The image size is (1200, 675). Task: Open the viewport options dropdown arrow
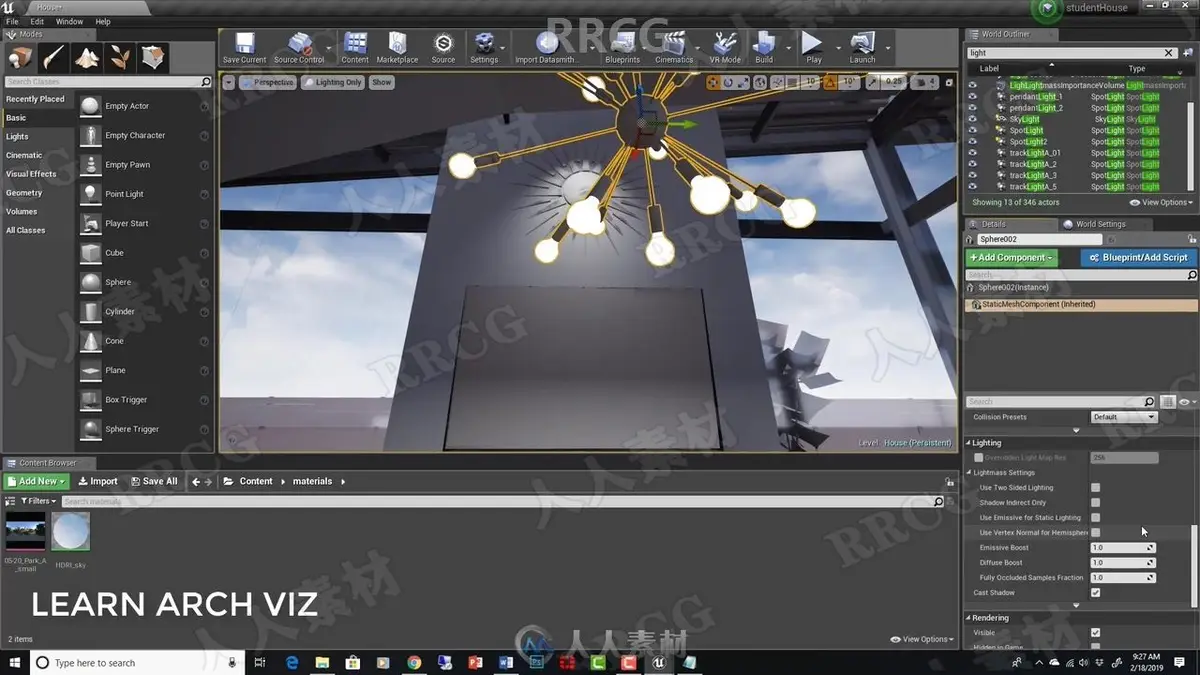(229, 82)
